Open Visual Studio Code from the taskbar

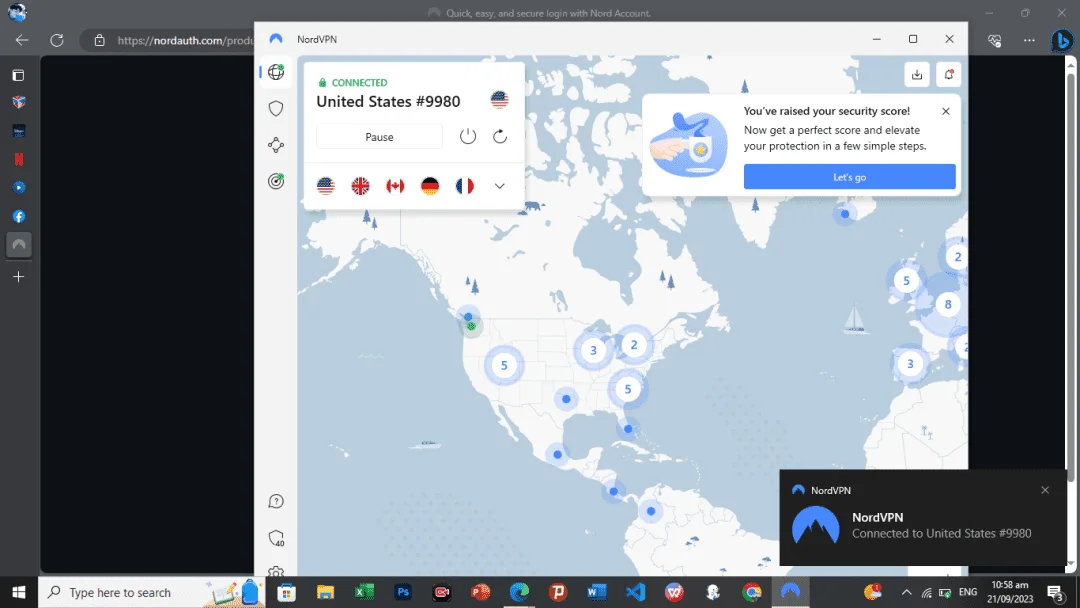coord(636,592)
